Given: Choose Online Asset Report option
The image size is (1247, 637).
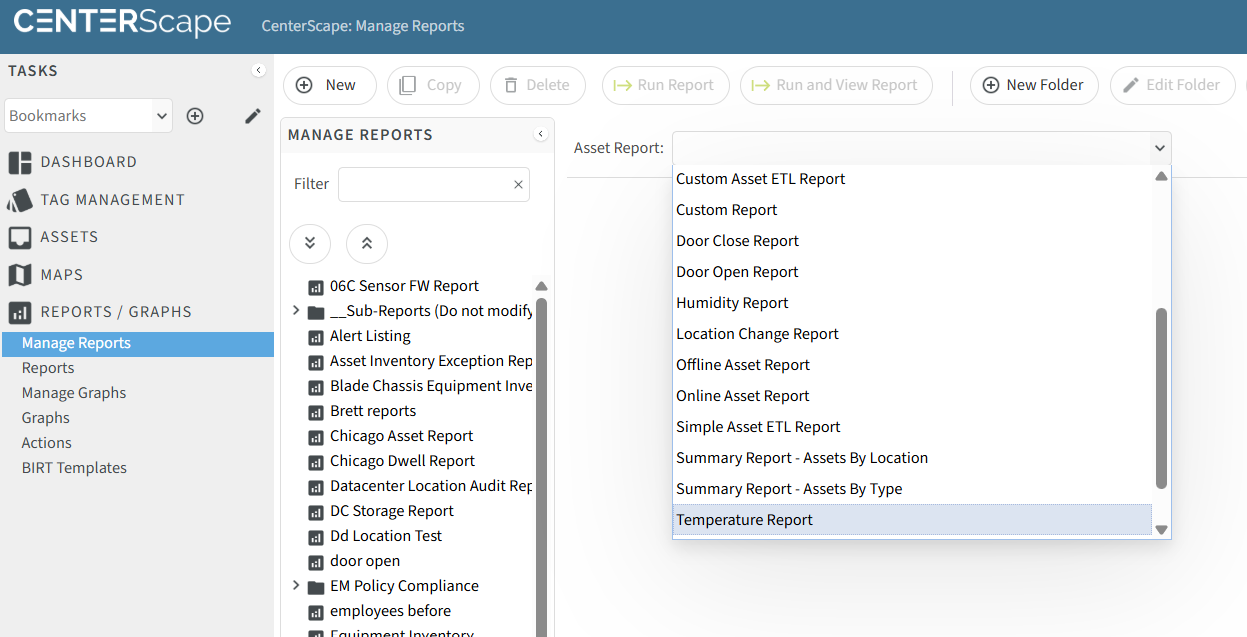Looking at the screenshot, I should pyautogui.click(x=912, y=396).
